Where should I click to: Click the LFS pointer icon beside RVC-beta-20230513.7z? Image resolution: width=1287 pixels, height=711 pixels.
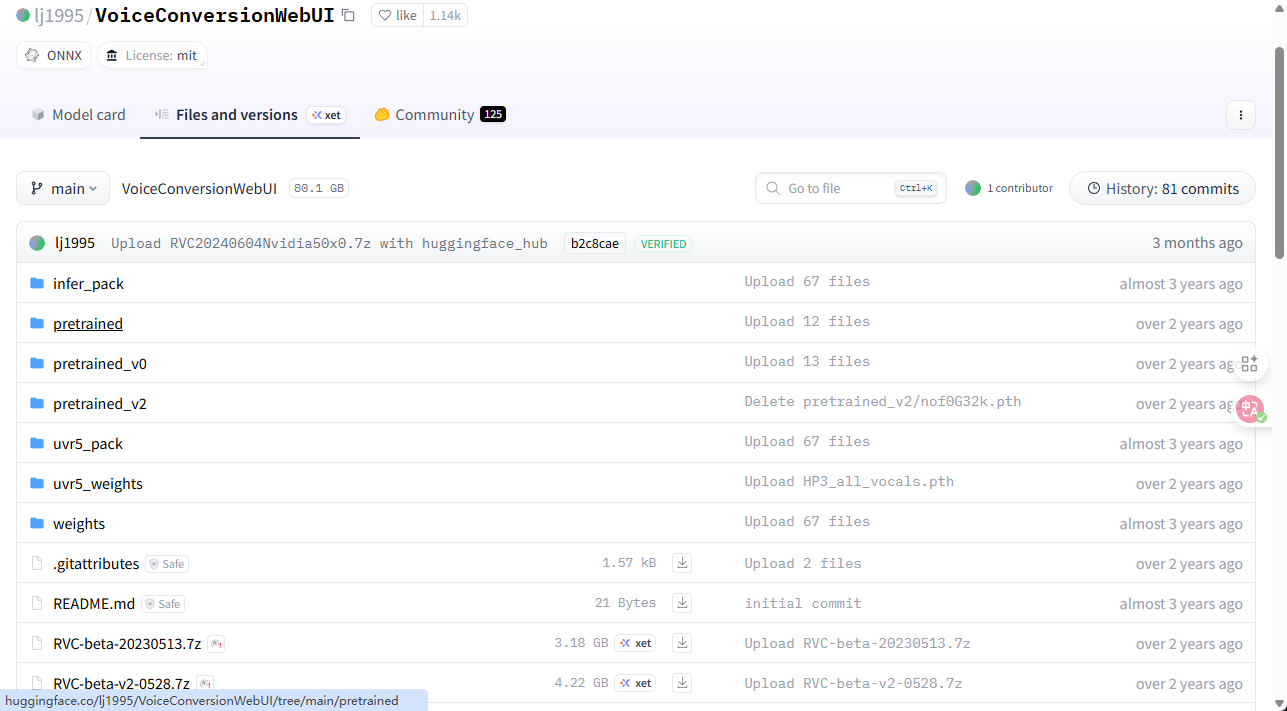(216, 644)
